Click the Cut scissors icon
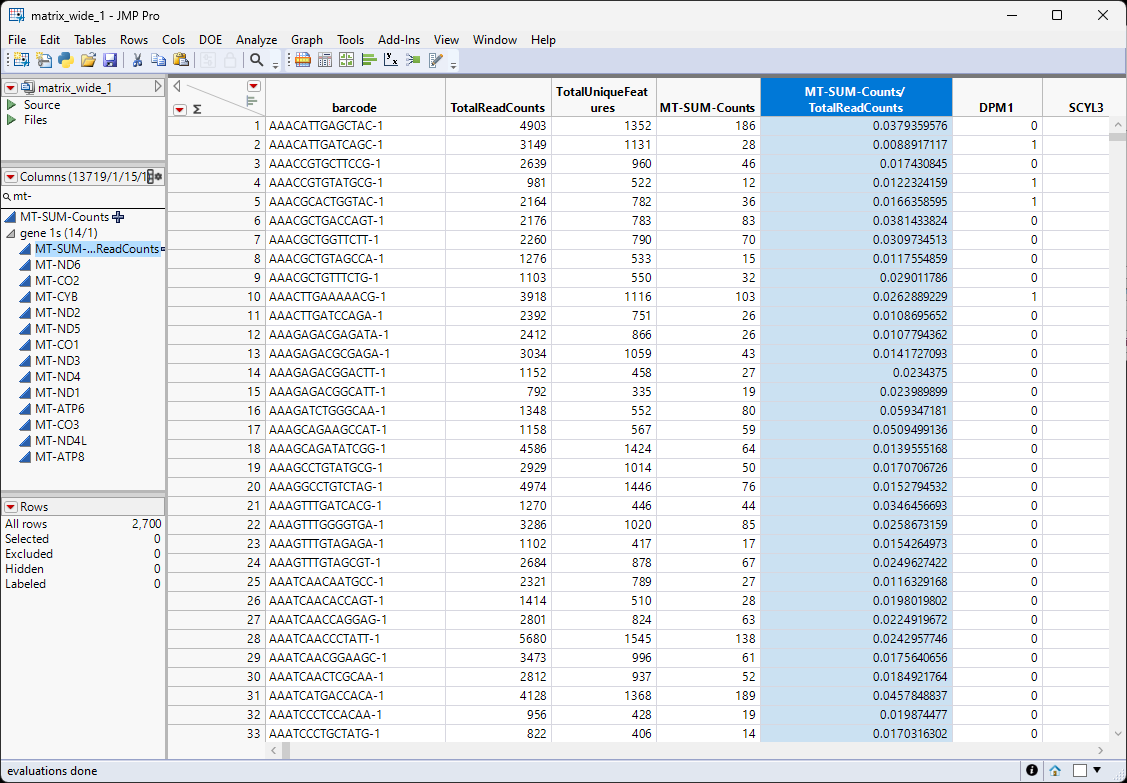Viewport: 1127px width, 783px height. click(137, 61)
